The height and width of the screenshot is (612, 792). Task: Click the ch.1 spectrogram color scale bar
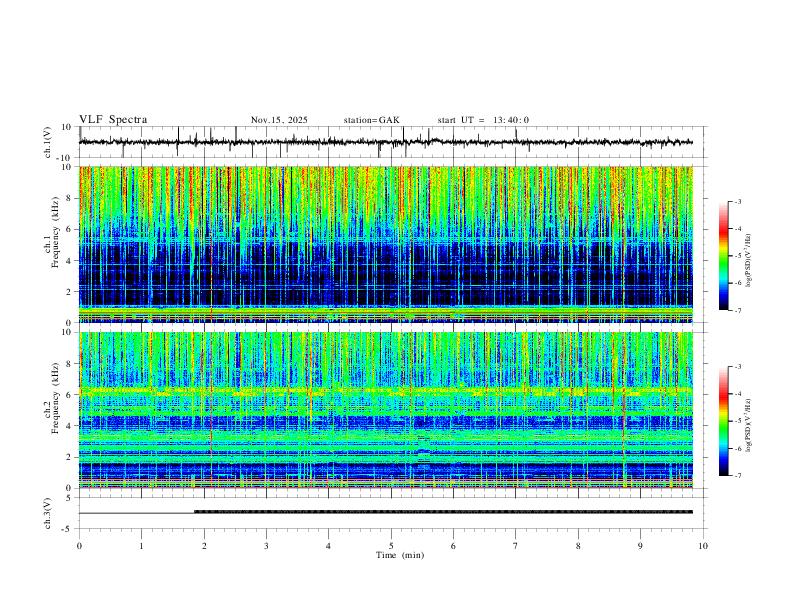point(724,256)
